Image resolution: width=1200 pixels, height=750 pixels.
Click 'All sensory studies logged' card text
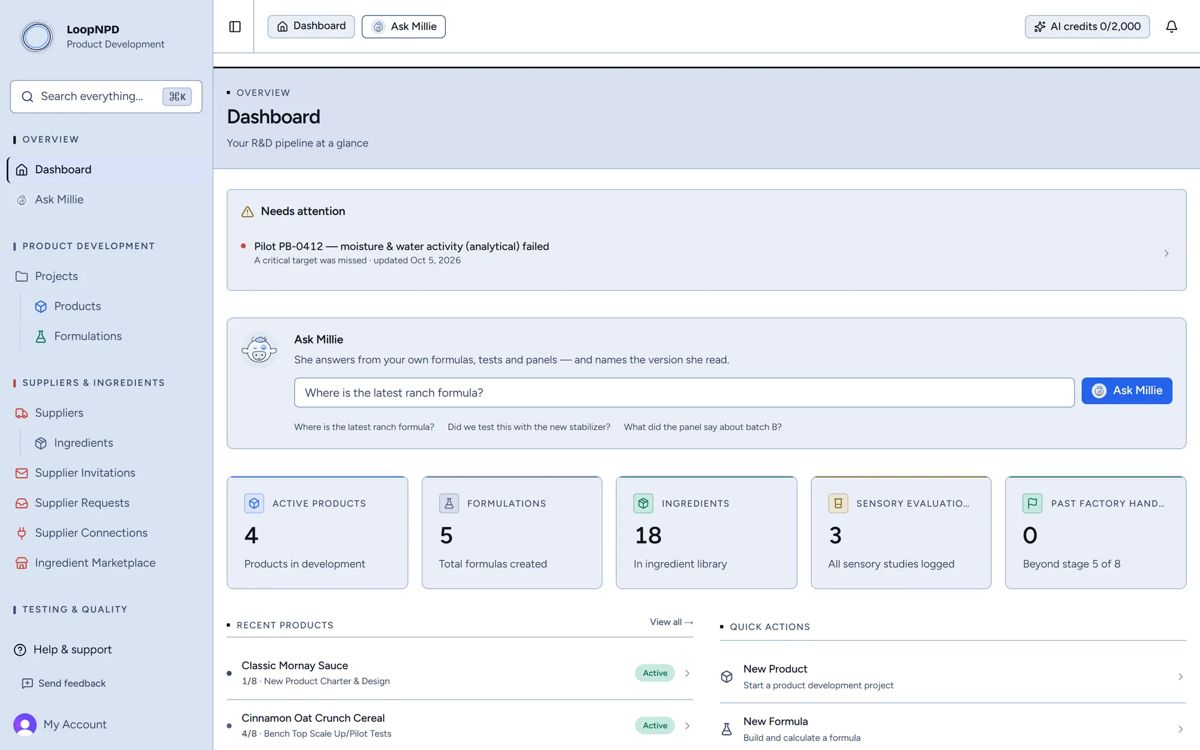pyautogui.click(x=891, y=564)
